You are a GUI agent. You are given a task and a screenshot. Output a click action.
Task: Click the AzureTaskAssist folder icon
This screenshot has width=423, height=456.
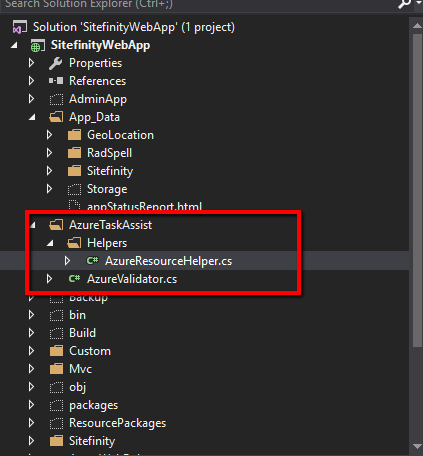point(56,225)
